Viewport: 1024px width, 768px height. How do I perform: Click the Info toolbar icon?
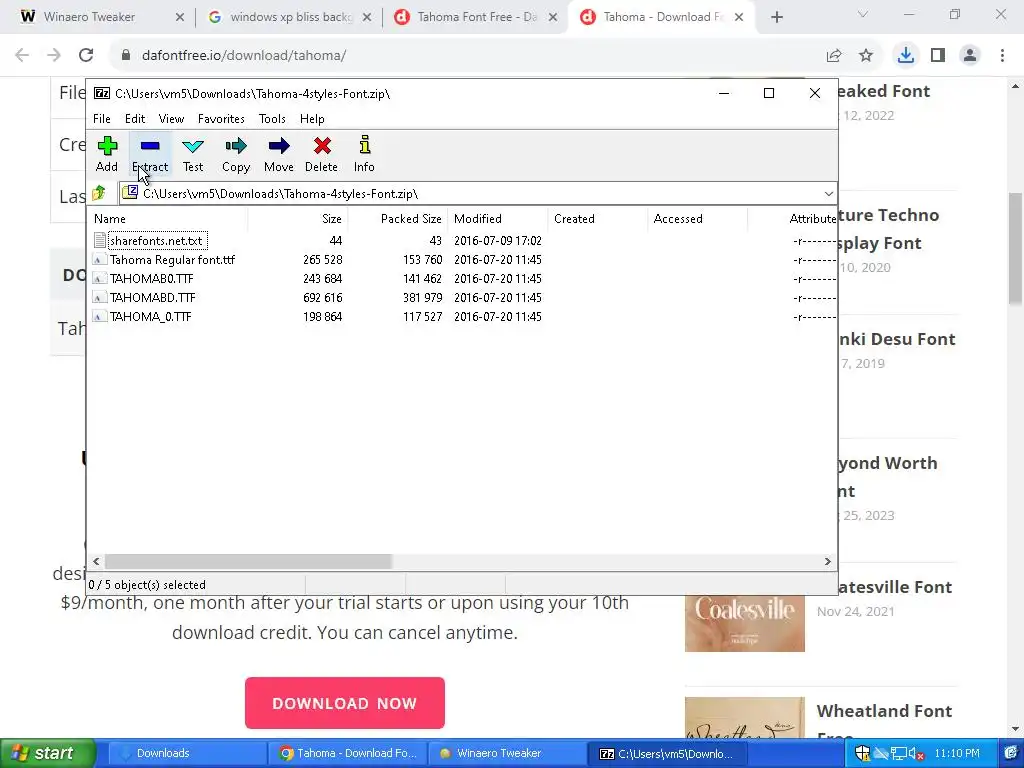(364, 154)
